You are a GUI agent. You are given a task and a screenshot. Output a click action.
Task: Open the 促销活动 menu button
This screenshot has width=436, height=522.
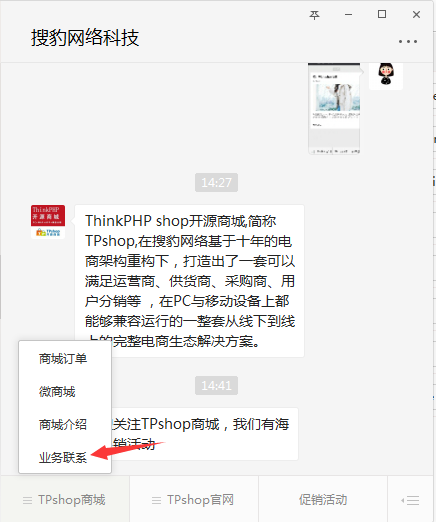pyautogui.click(x=323, y=499)
